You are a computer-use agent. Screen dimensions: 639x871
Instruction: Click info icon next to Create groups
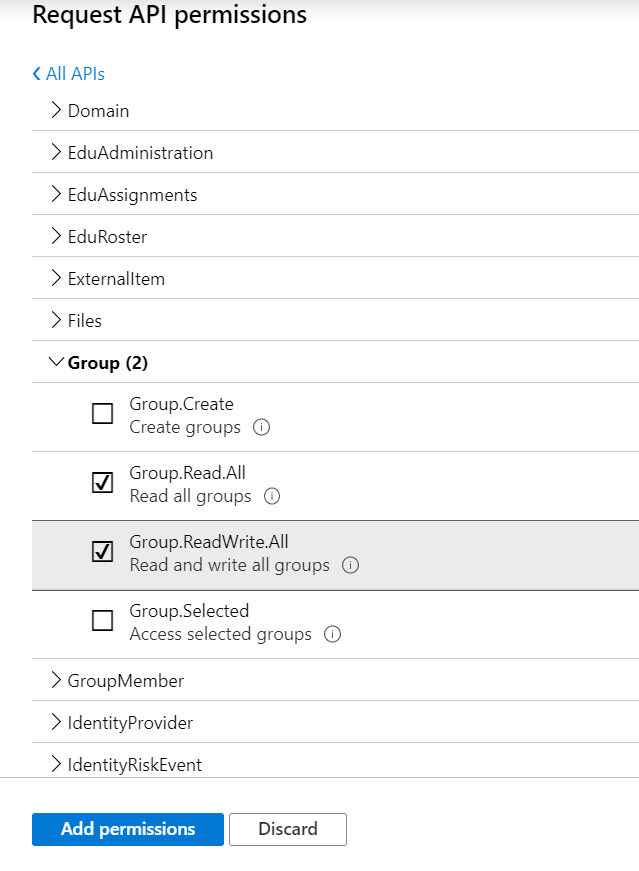pyautogui.click(x=261, y=427)
